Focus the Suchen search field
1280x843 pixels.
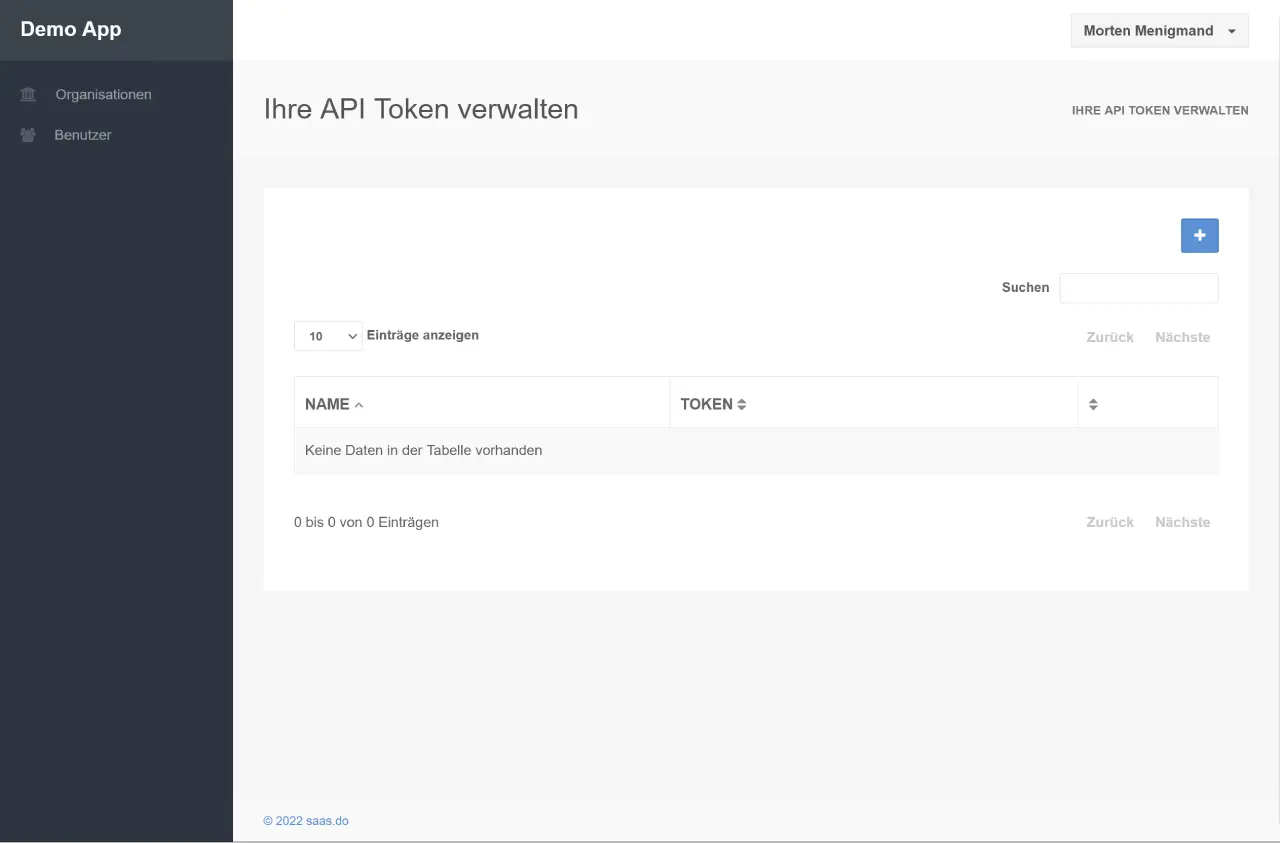click(1138, 288)
